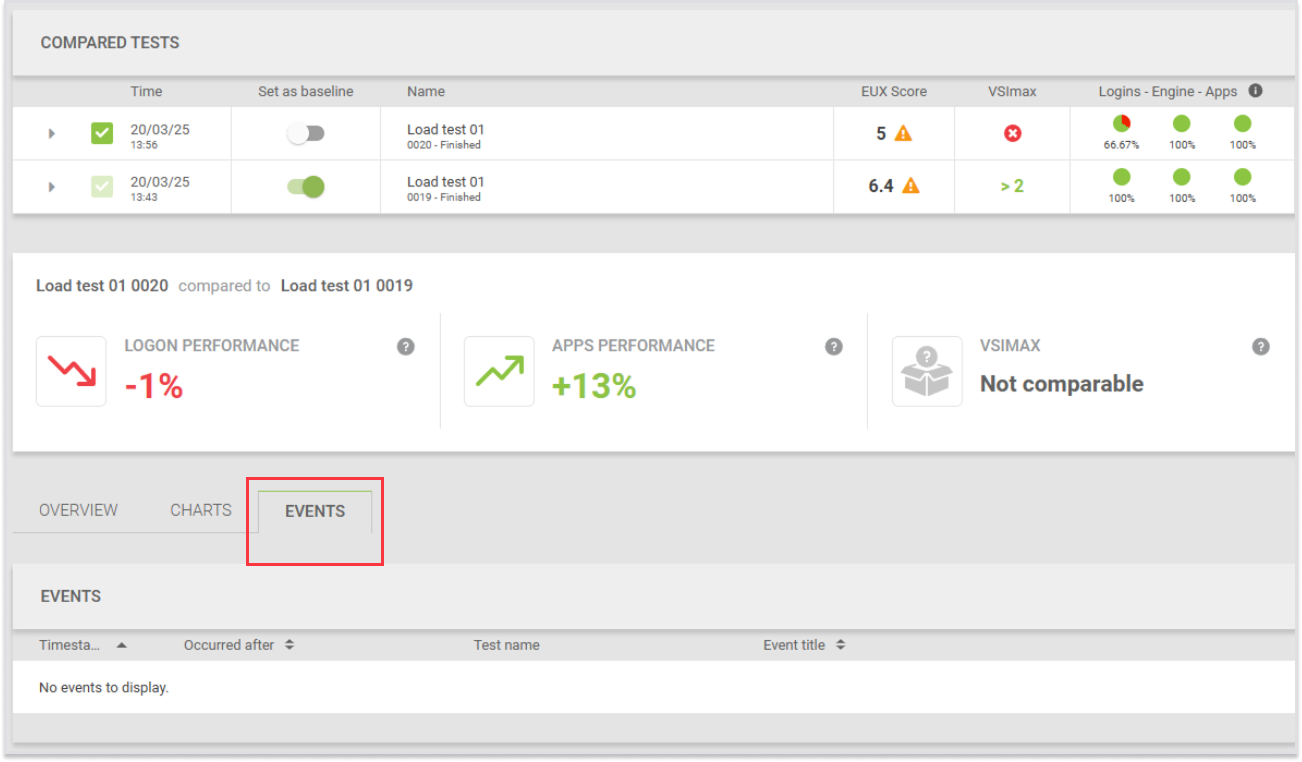
Task: Switch to the Overview tab
Action: [x=78, y=510]
